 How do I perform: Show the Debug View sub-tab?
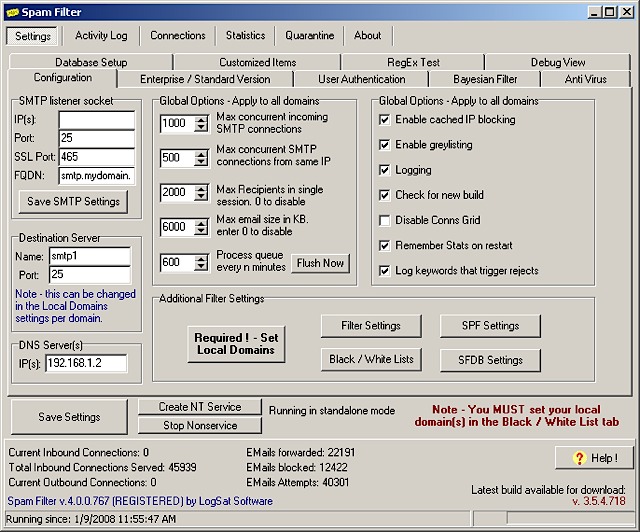click(558, 62)
